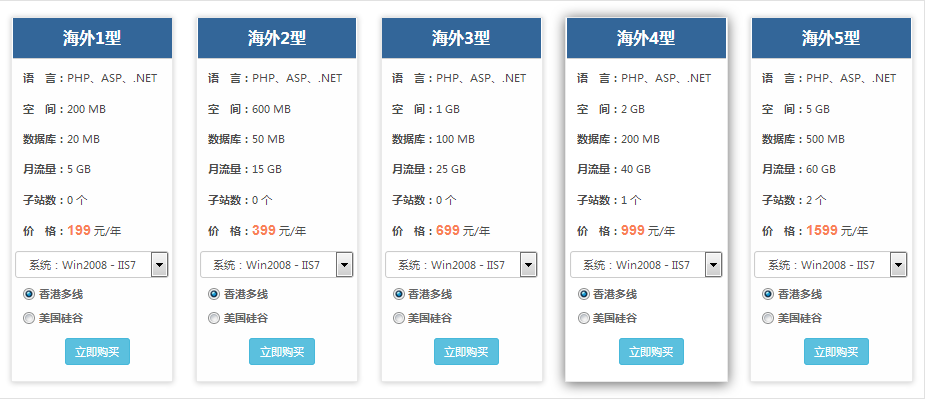
Task: Choose 美国硅谷 option in 海外5型 card
Action: 768,318
